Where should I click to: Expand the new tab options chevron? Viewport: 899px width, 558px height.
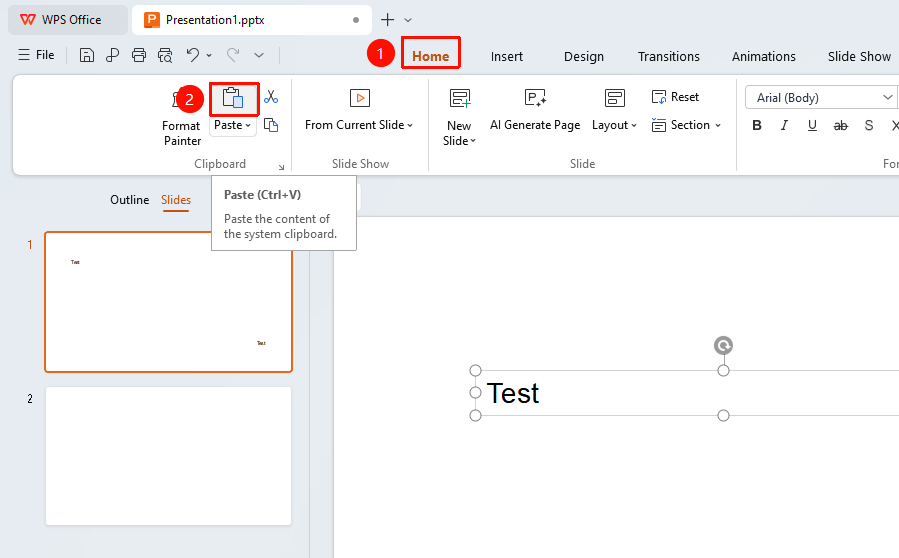408,20
